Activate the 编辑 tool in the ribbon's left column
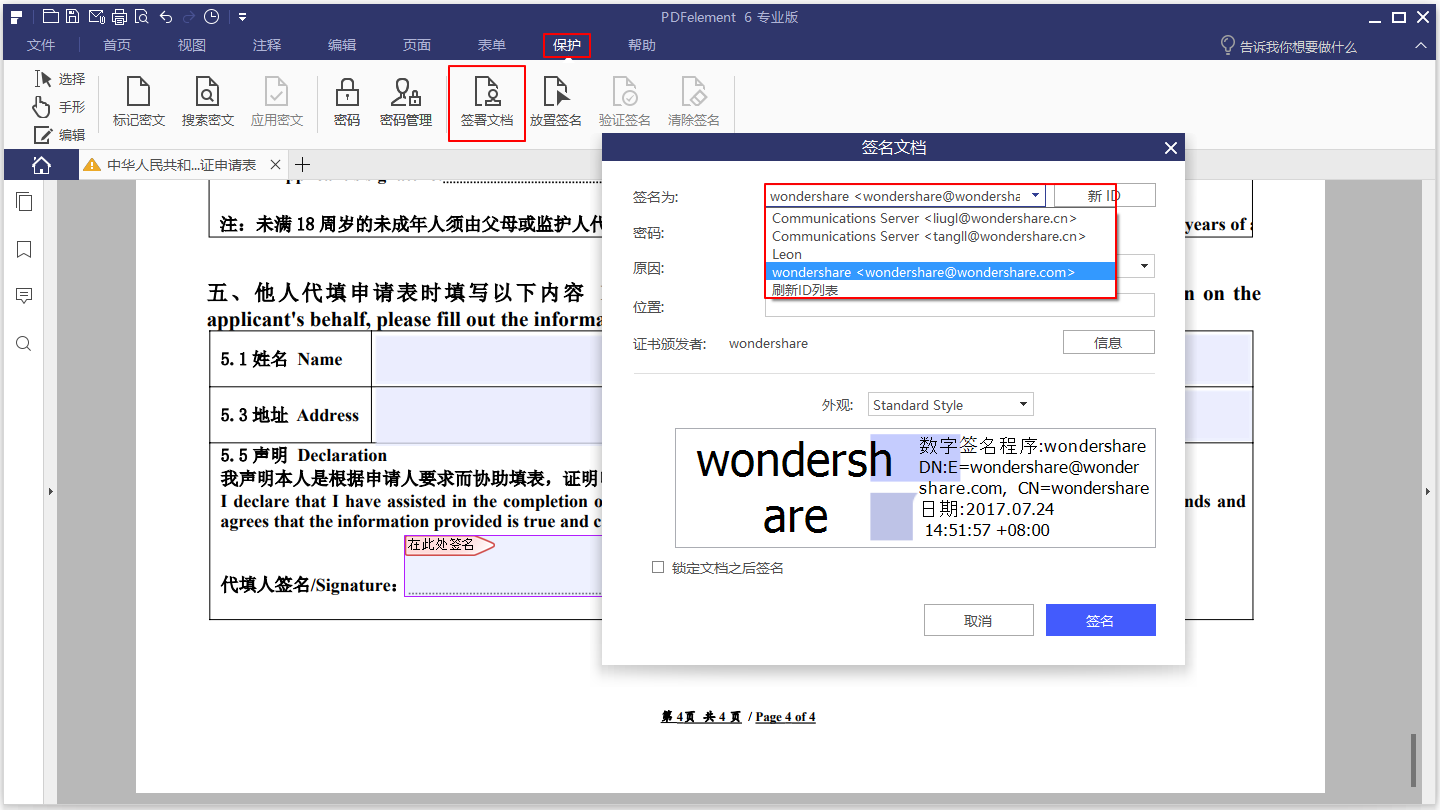 (x=60, y=135)
